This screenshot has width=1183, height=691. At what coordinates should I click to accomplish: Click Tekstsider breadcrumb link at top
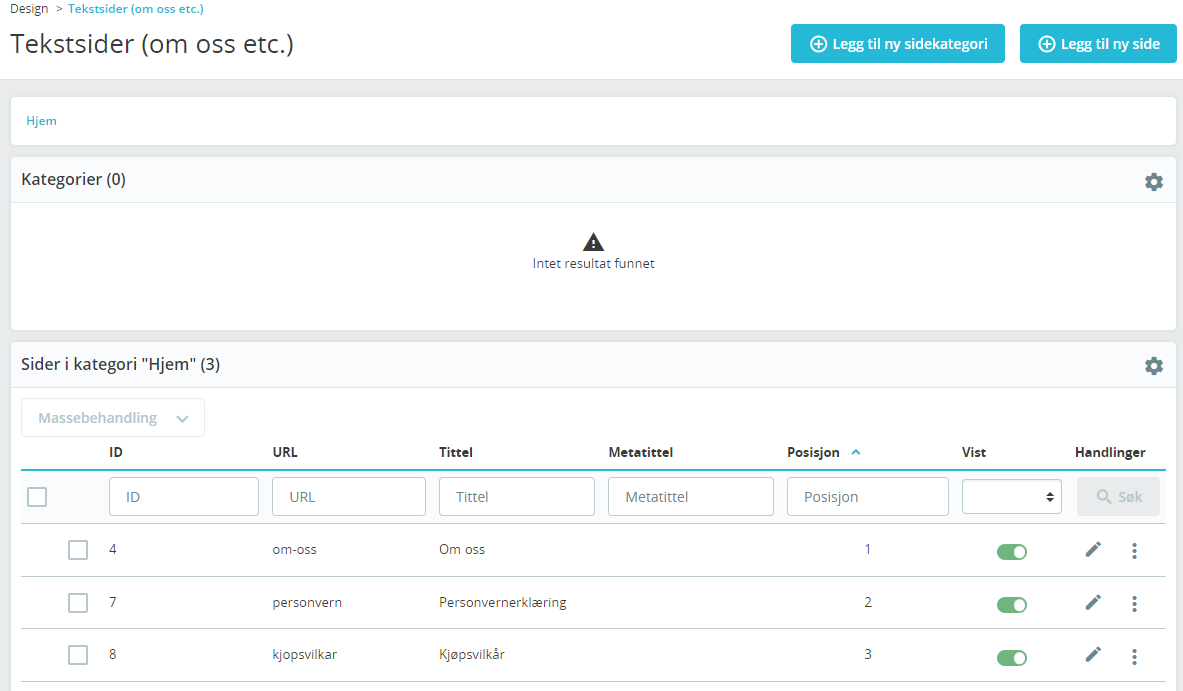136,9
